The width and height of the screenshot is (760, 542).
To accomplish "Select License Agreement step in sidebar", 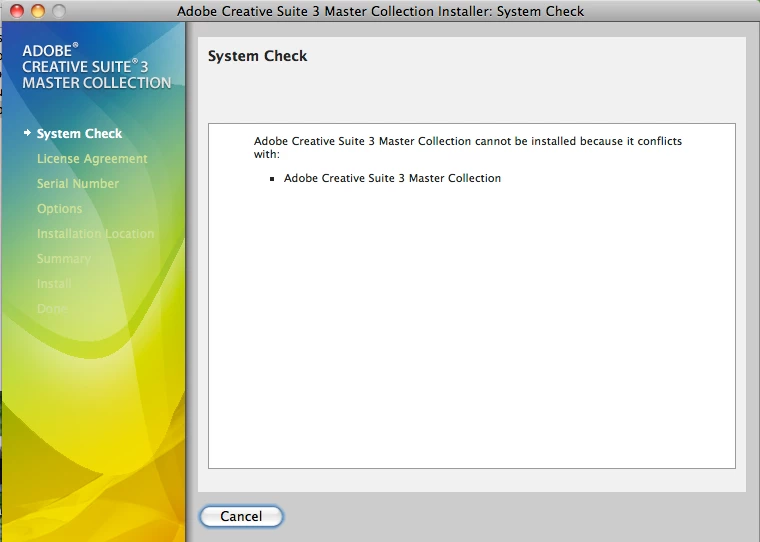I will click(92, 159).
